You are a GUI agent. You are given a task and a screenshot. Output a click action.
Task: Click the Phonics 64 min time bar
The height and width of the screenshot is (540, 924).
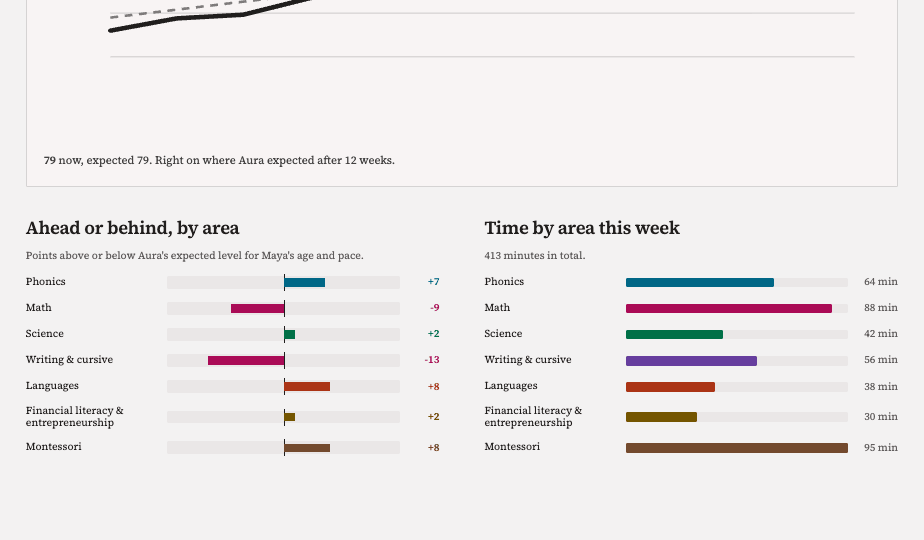(x=699, y=282)
